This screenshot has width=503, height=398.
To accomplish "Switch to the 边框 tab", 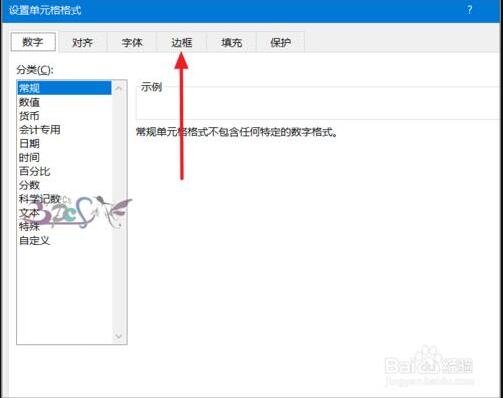I will point(182,42).
